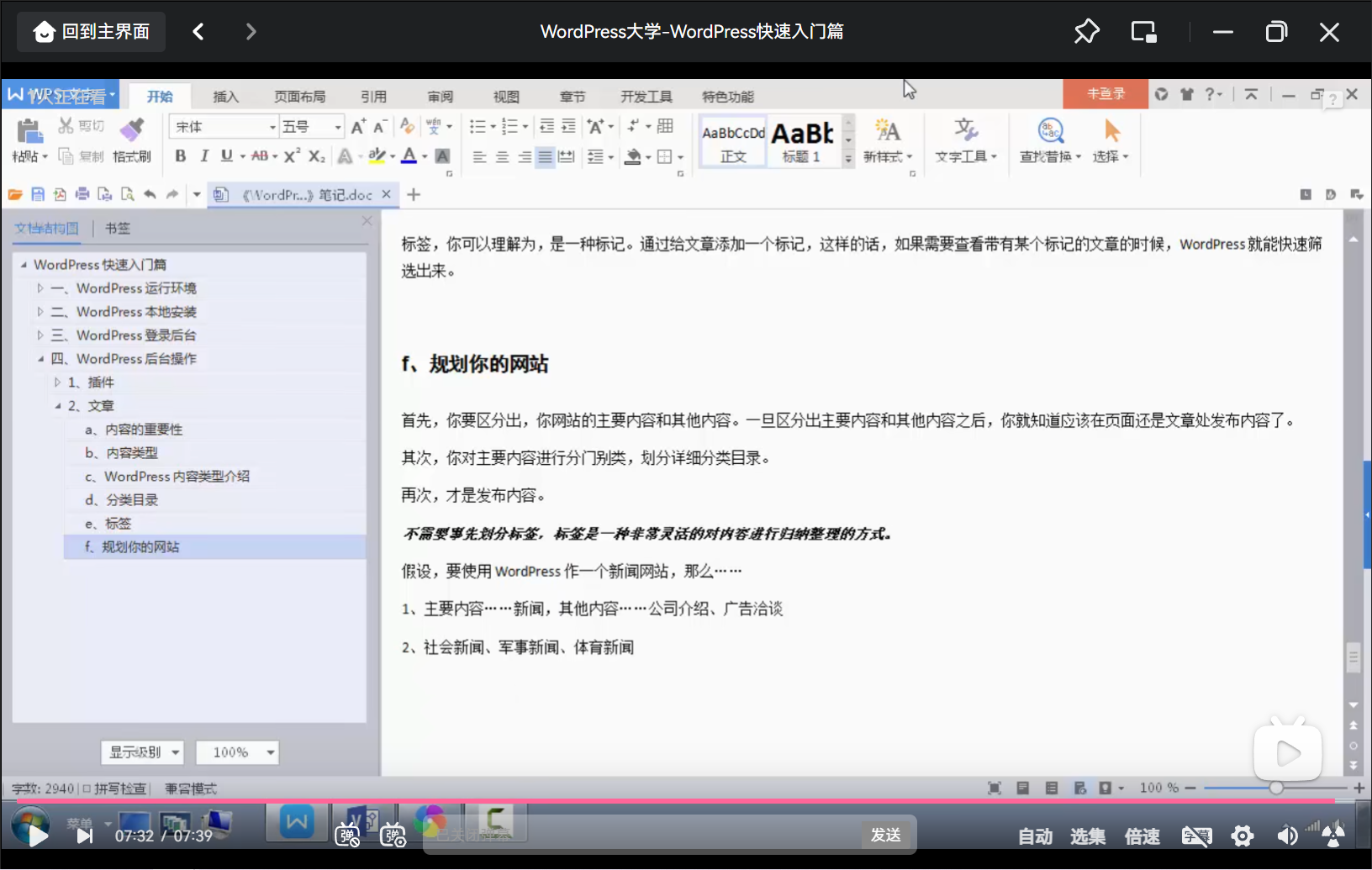Open the font name 宋体 dropdown
This screenshot has width=1372, height=870.
pos(272,127)
